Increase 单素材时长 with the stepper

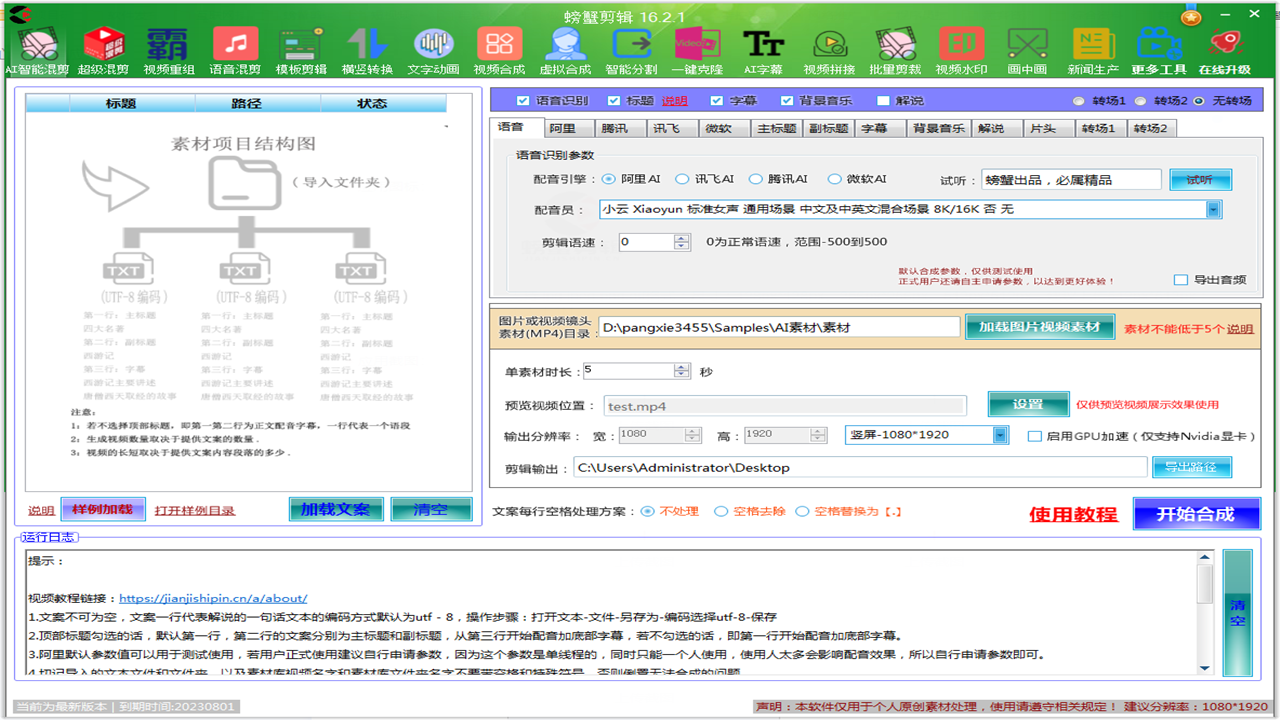click(679, 365)
